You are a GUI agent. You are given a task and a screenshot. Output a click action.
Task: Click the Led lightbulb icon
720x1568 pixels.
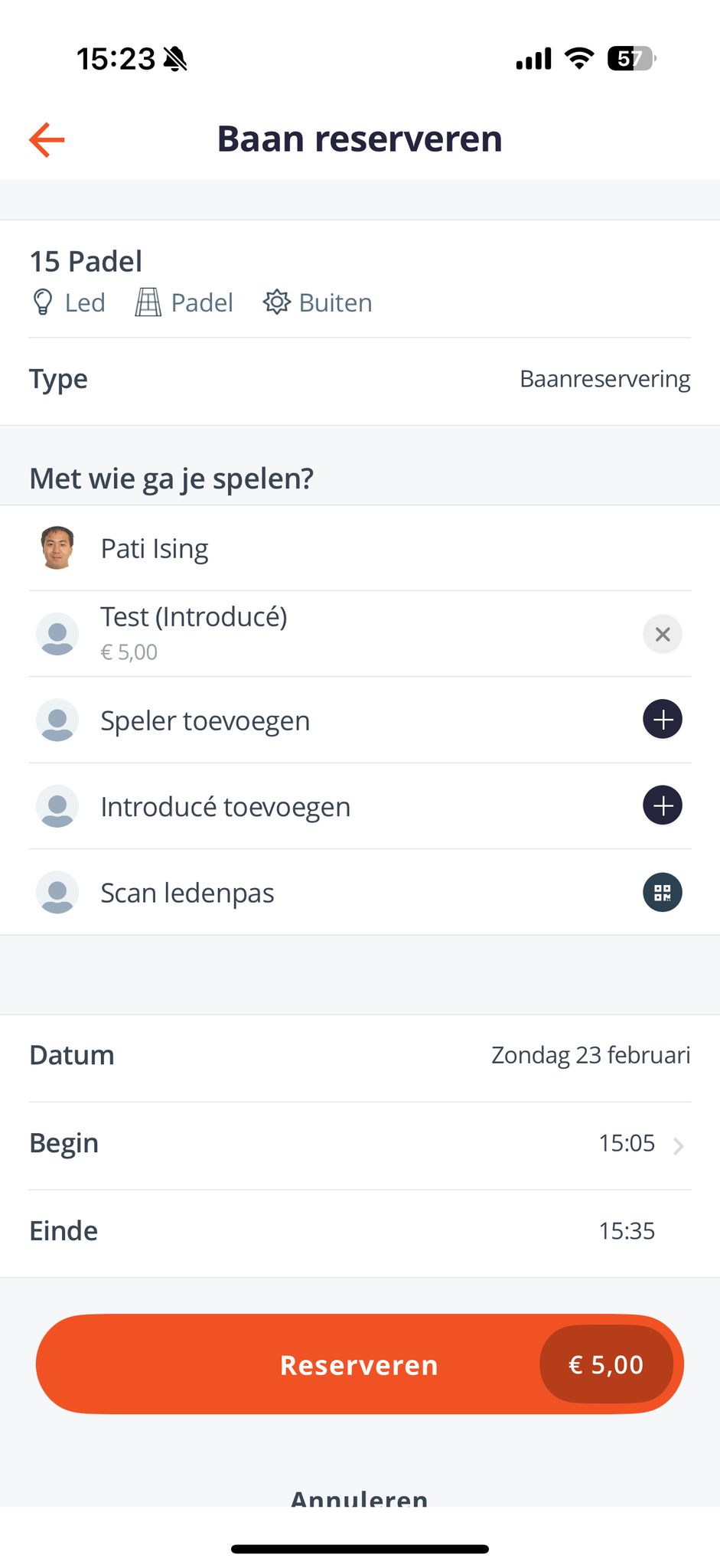[43, 302]
